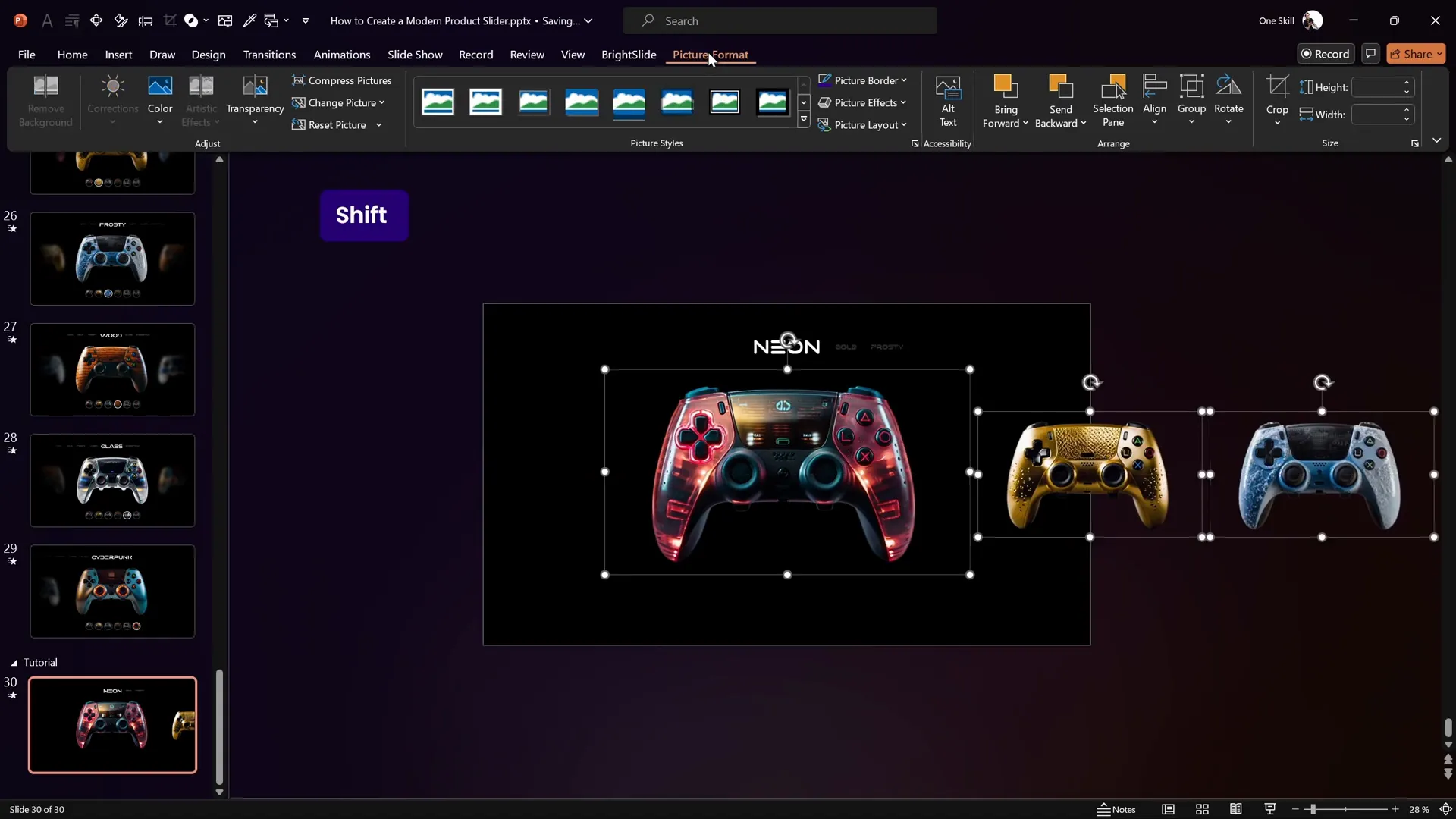Viewport: 1456px width, 819px height.
Task: Start slide show from status bar
Action: coord(1270,809)
